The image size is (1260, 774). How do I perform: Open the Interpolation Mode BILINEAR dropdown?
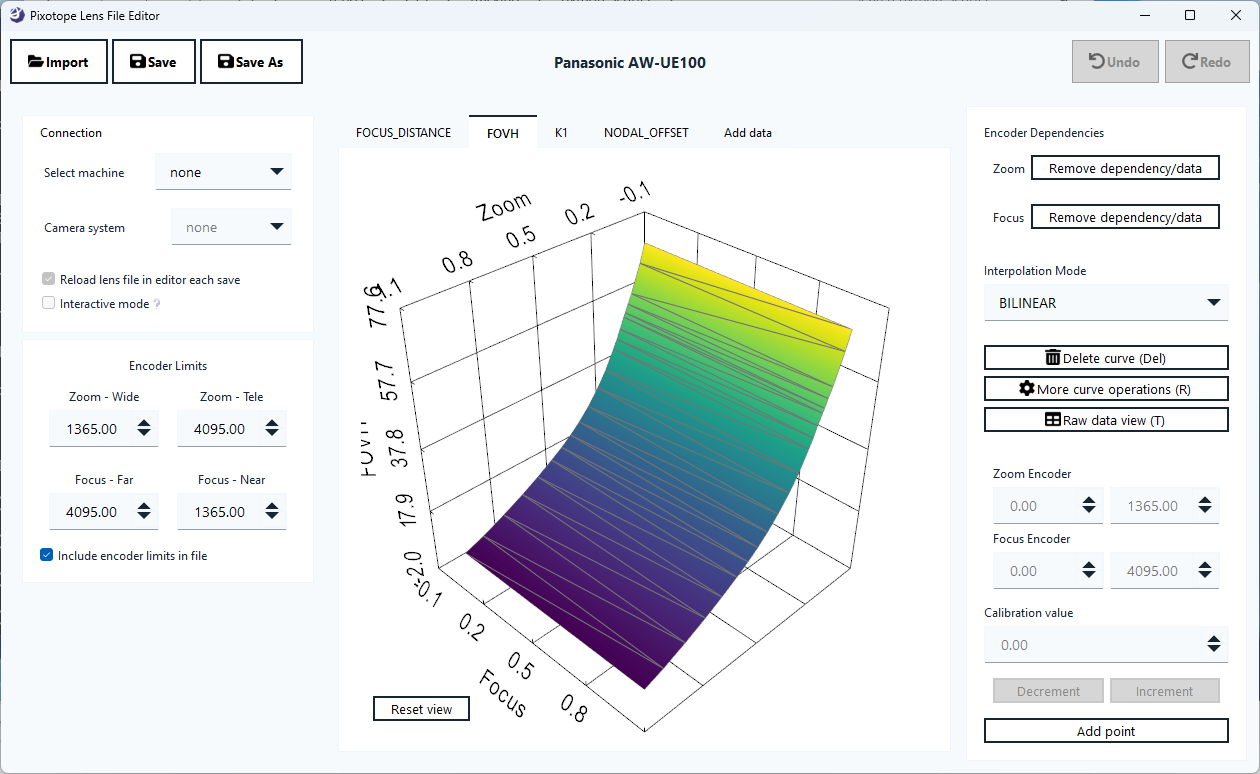pos(1106,303)
